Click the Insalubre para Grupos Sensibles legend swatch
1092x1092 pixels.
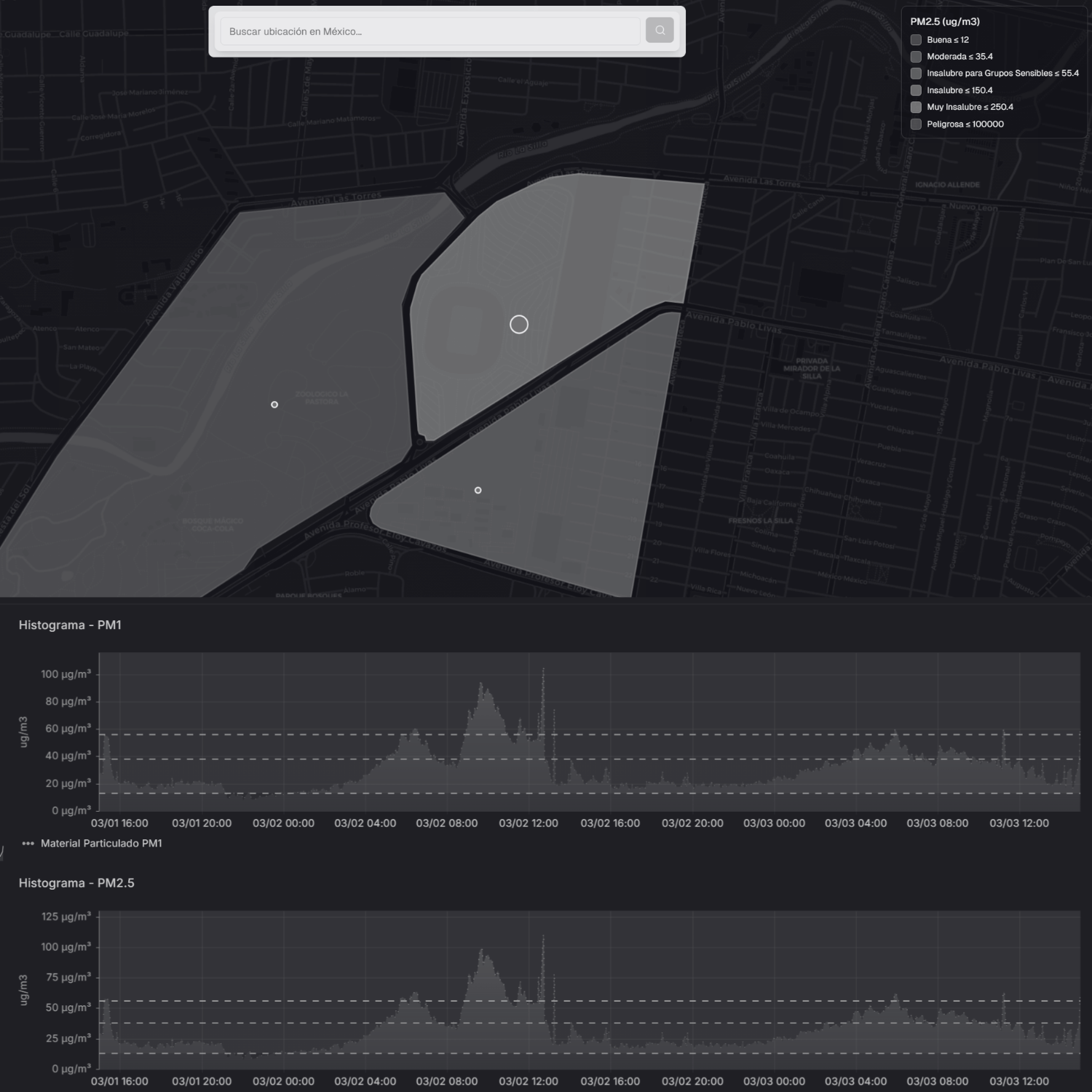(916, 74)
